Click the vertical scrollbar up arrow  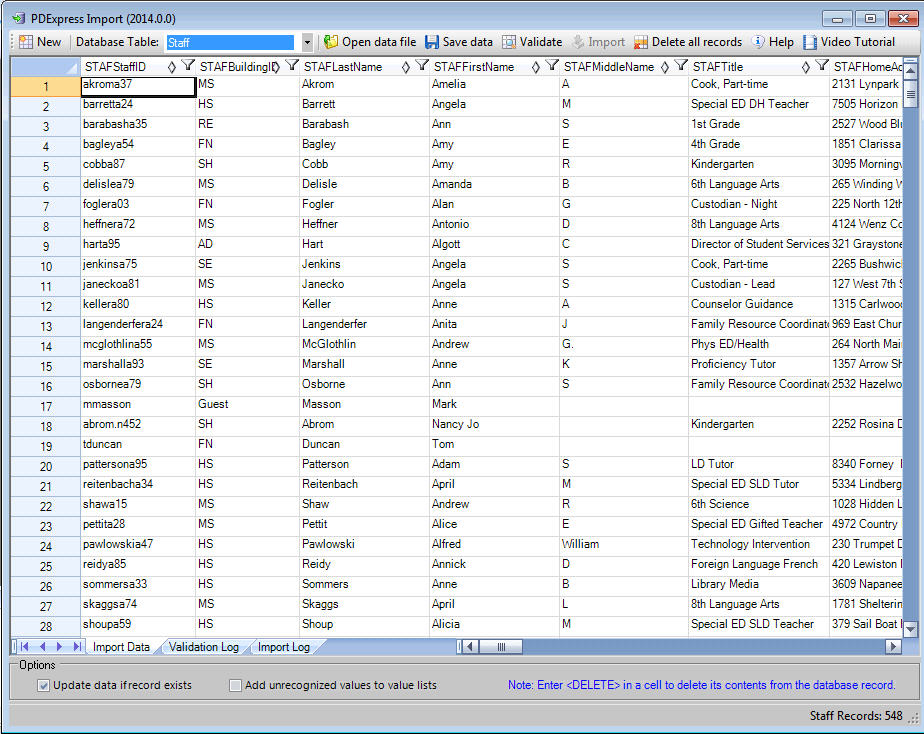point(910,71)
